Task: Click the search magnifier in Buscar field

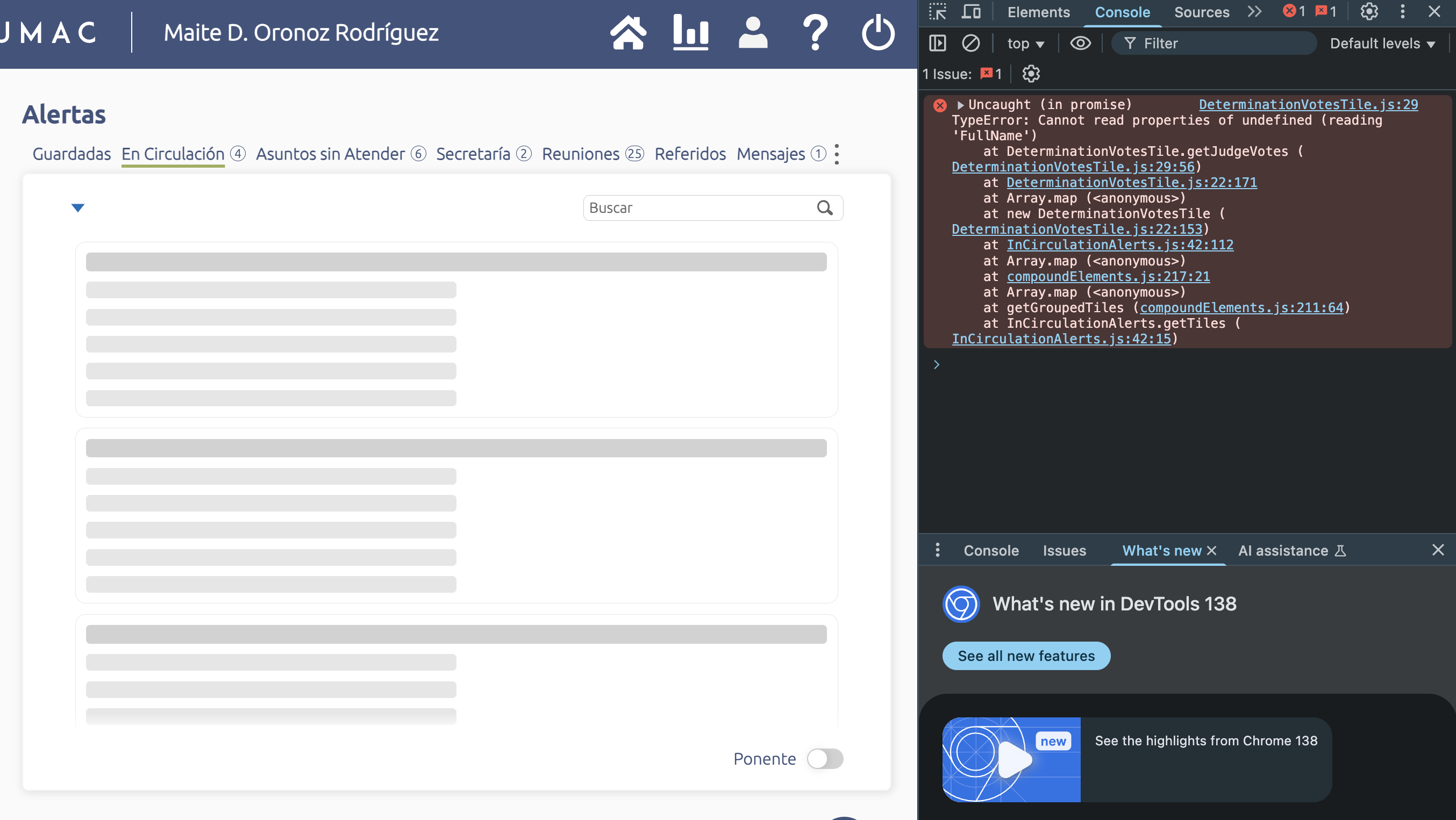Action: pyautogui.click(x=825, y=208)
